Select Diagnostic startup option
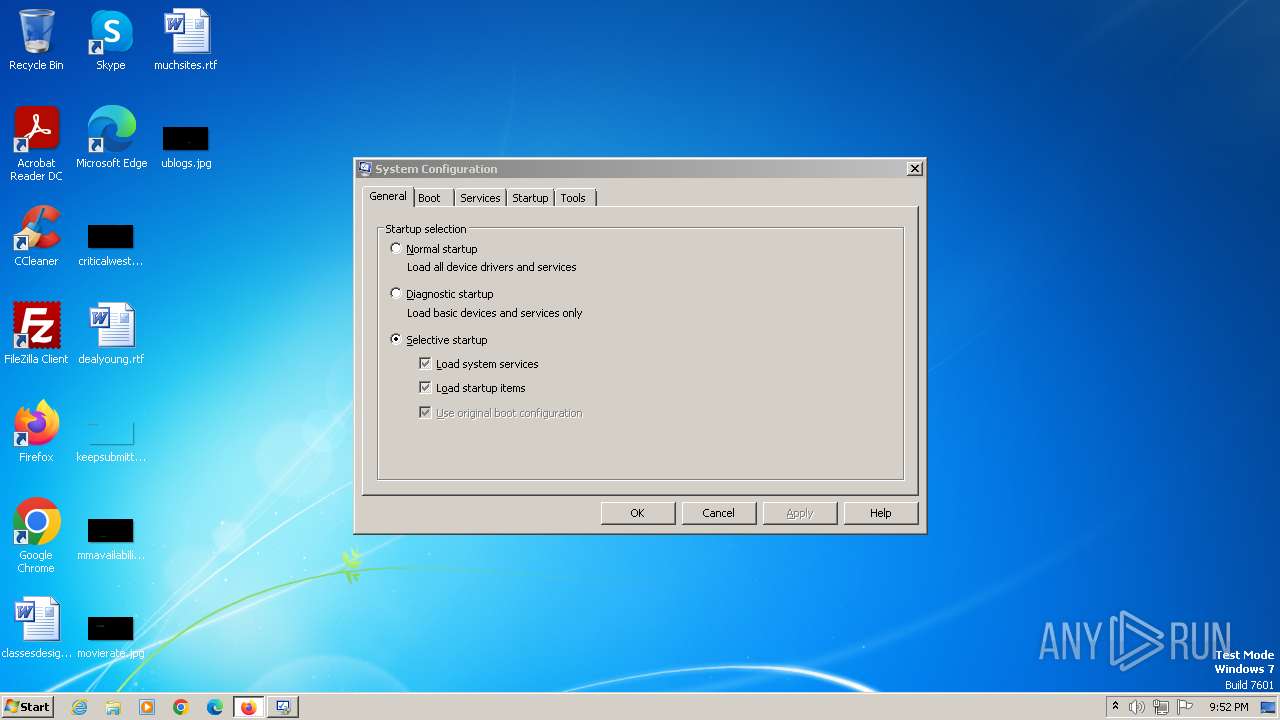Screen dimensions: 1280x720 pos(442,294)
